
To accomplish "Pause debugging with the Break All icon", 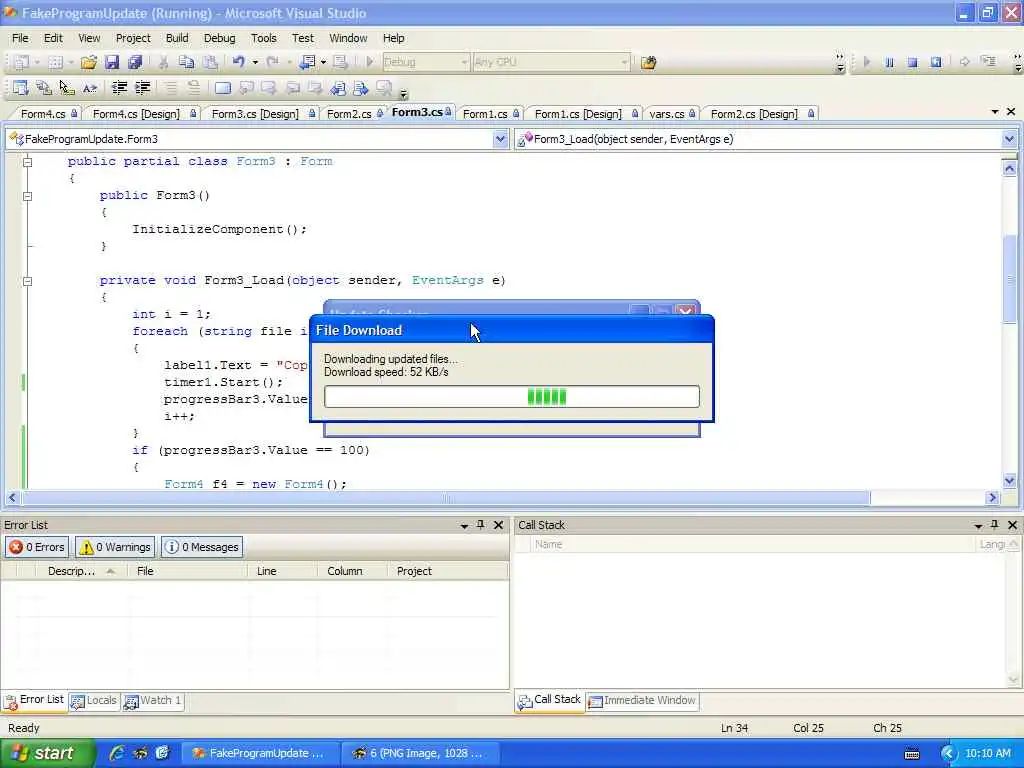I will [x=889, y=62].
